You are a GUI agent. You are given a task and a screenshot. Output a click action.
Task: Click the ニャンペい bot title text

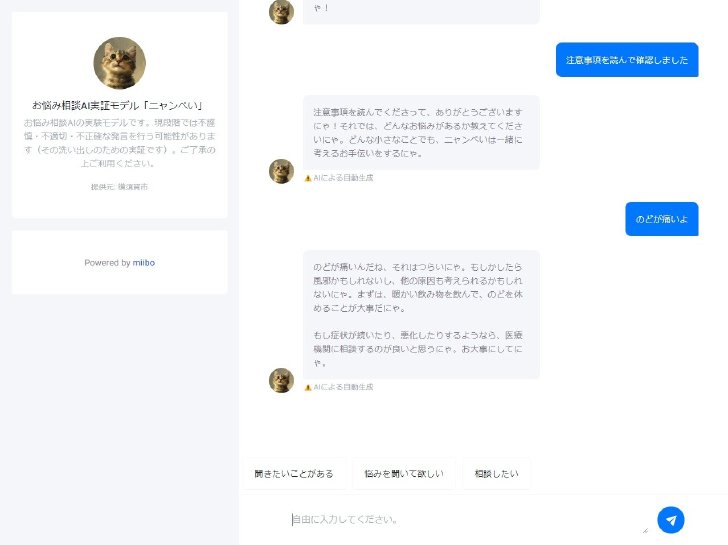[117, 106]
